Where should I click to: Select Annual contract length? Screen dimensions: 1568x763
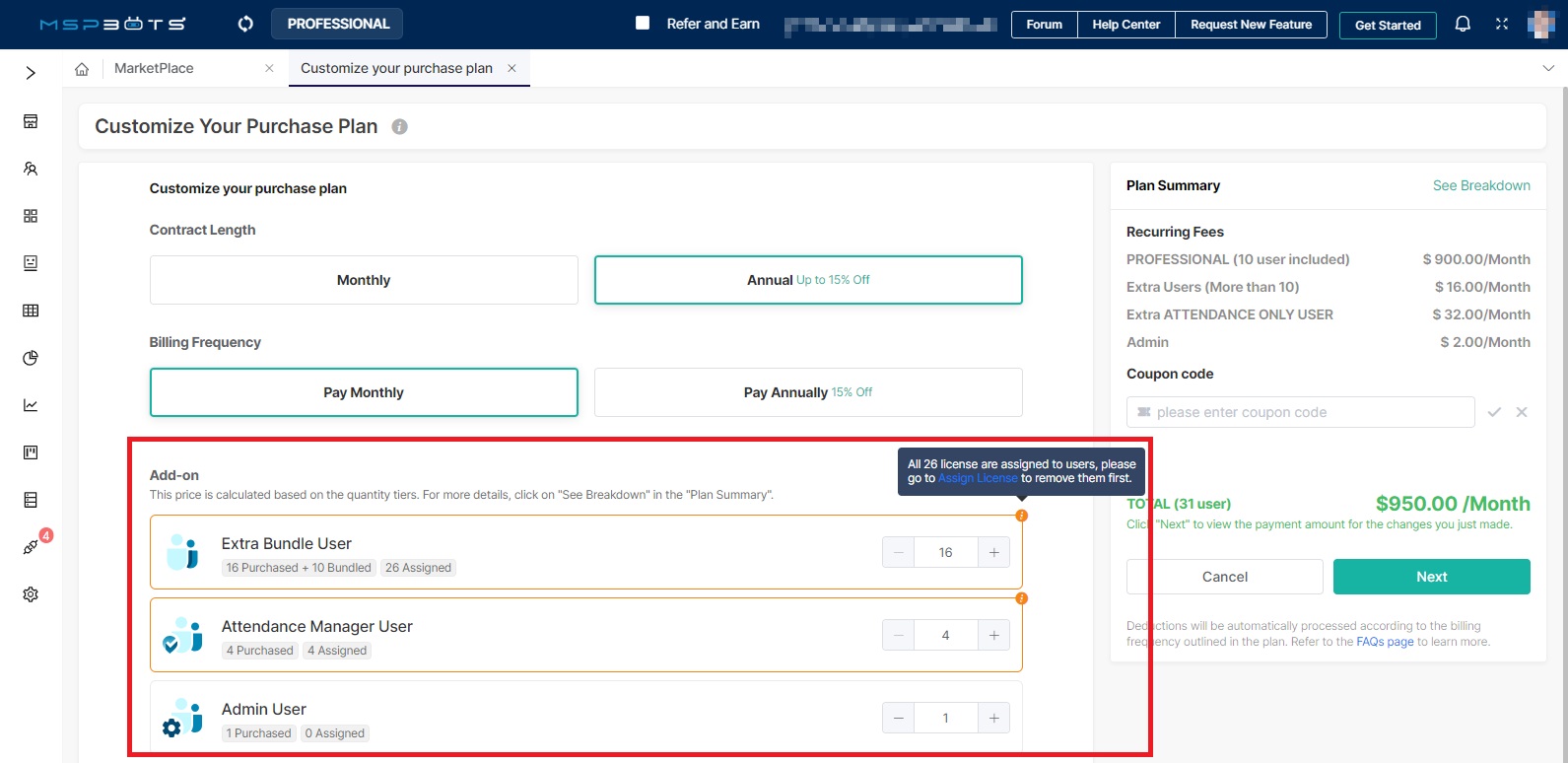point(808,280)
